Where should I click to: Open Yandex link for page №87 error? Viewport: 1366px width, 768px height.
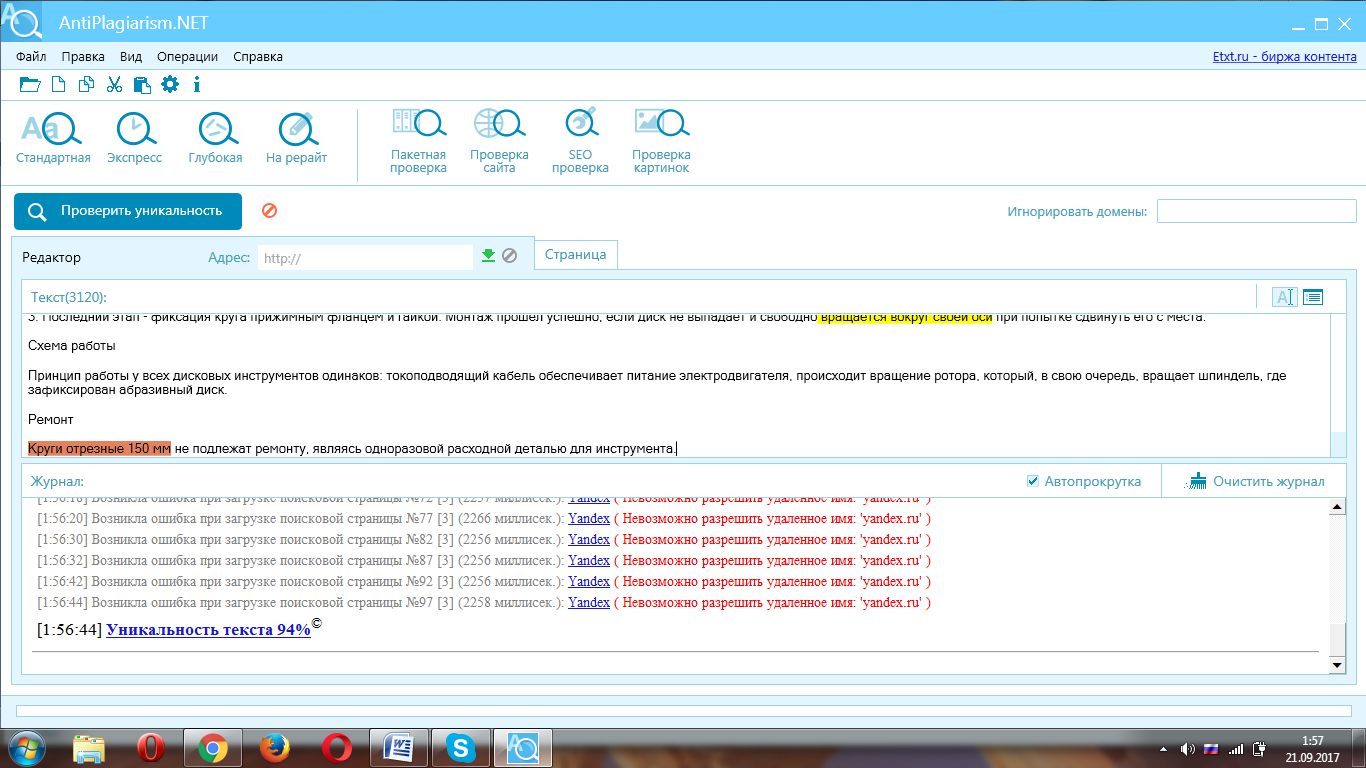(x=589, y=560)
